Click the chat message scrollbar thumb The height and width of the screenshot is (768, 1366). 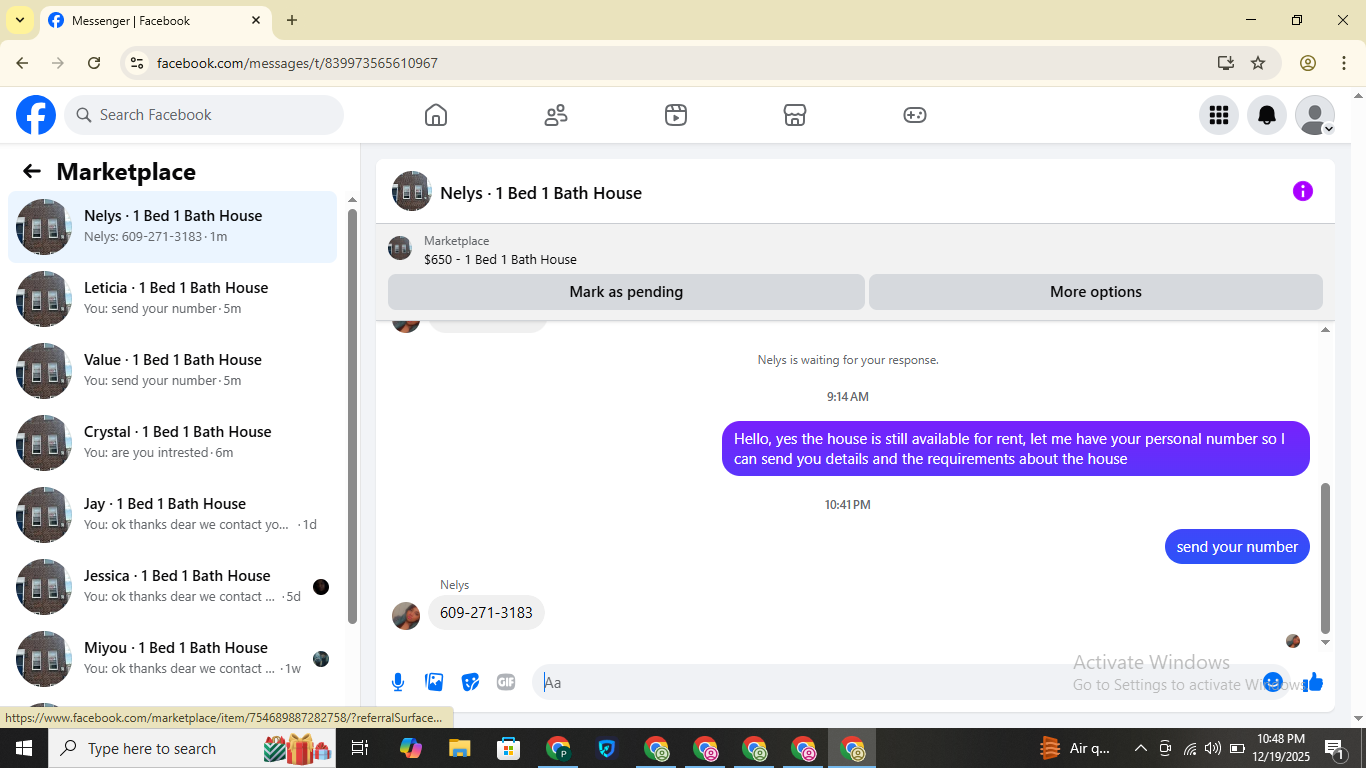click(x=1326, y=558)
